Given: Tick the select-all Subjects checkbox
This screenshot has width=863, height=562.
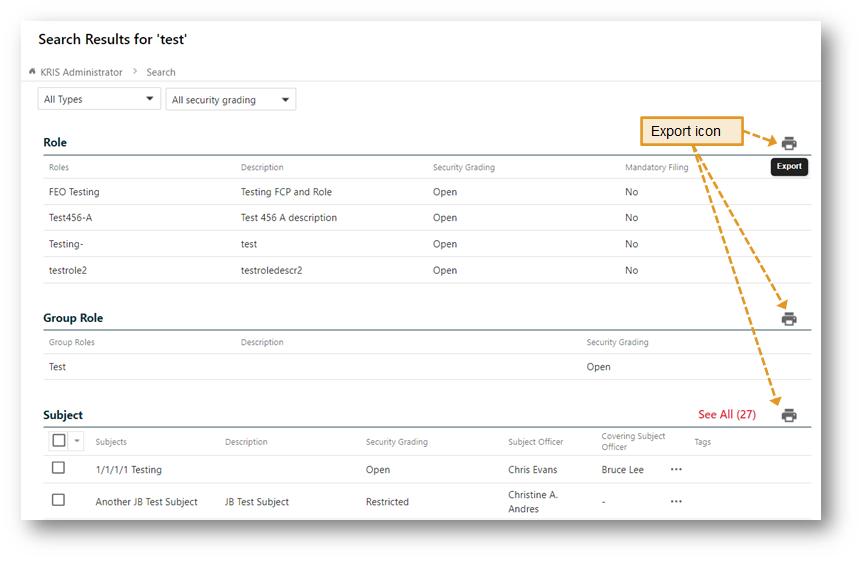Looking at the screenshot, I should click(x=59, y=440).
